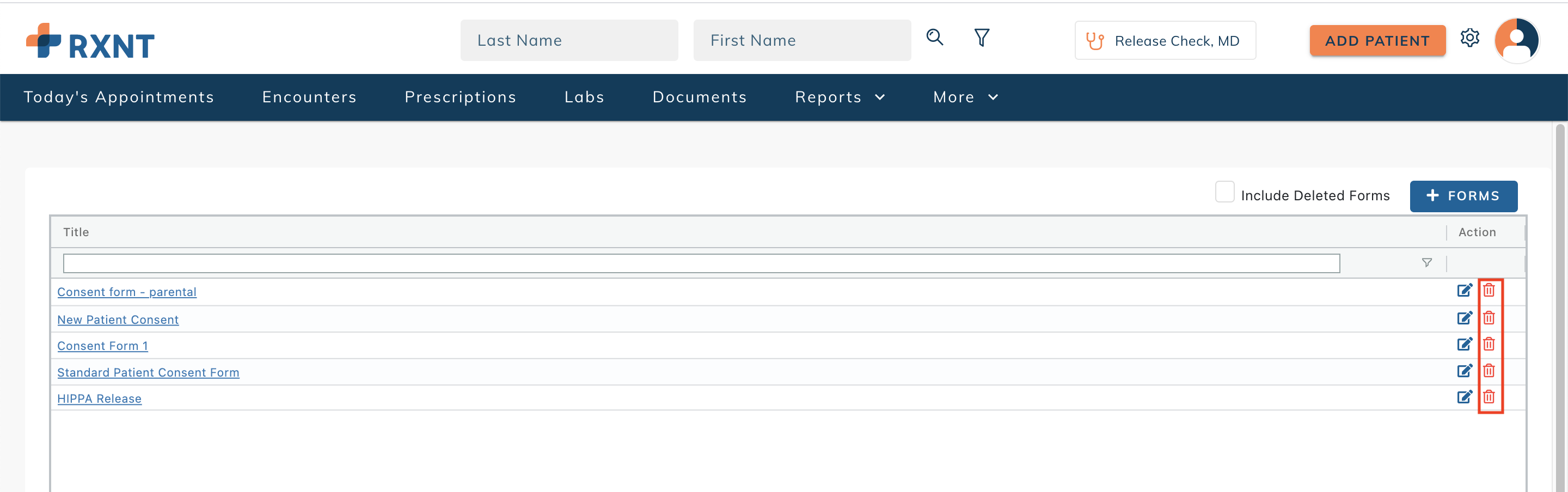Open the Encounters tab

309,97
